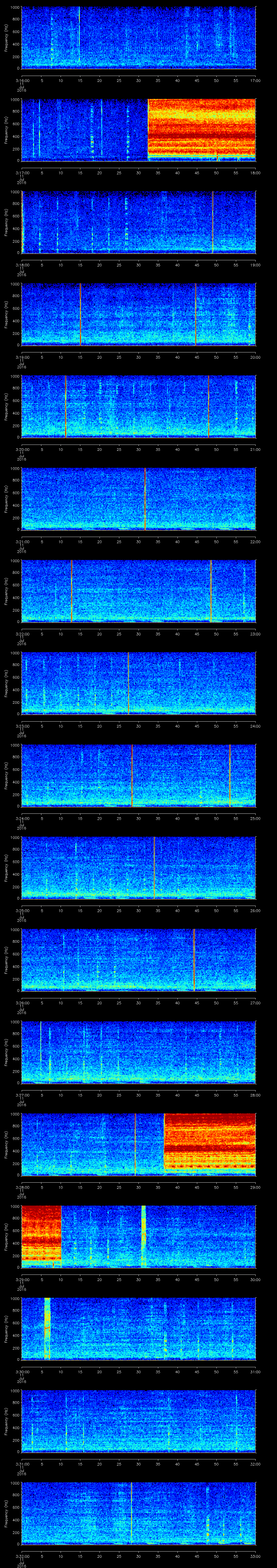This screenshot has height=1568, width=277.
Task: Click the 3:27:00 start time label
Action: pyautogui.click(x=22, y=1095)
